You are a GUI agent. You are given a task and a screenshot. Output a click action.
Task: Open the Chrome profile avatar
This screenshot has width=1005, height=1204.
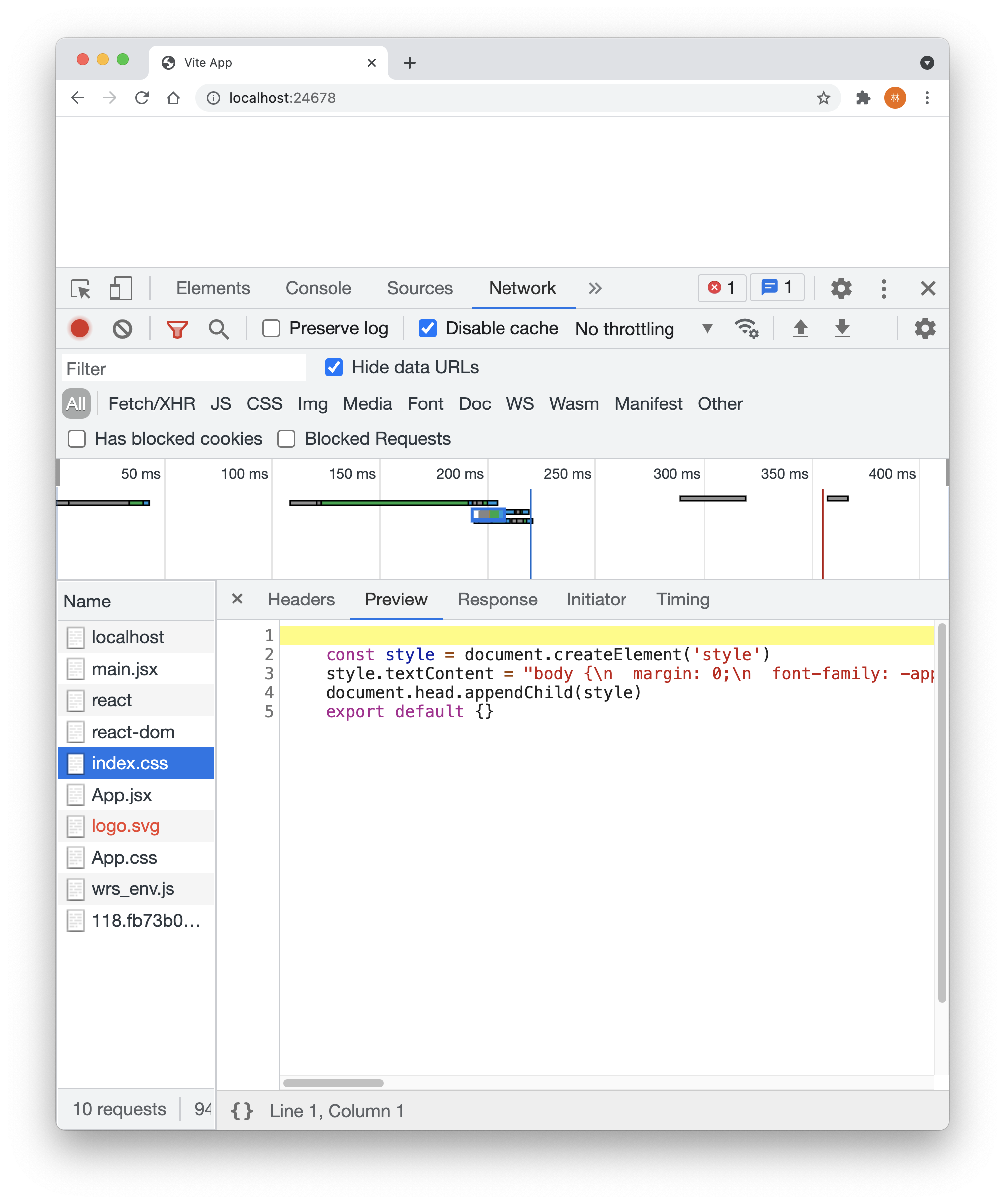895,98
